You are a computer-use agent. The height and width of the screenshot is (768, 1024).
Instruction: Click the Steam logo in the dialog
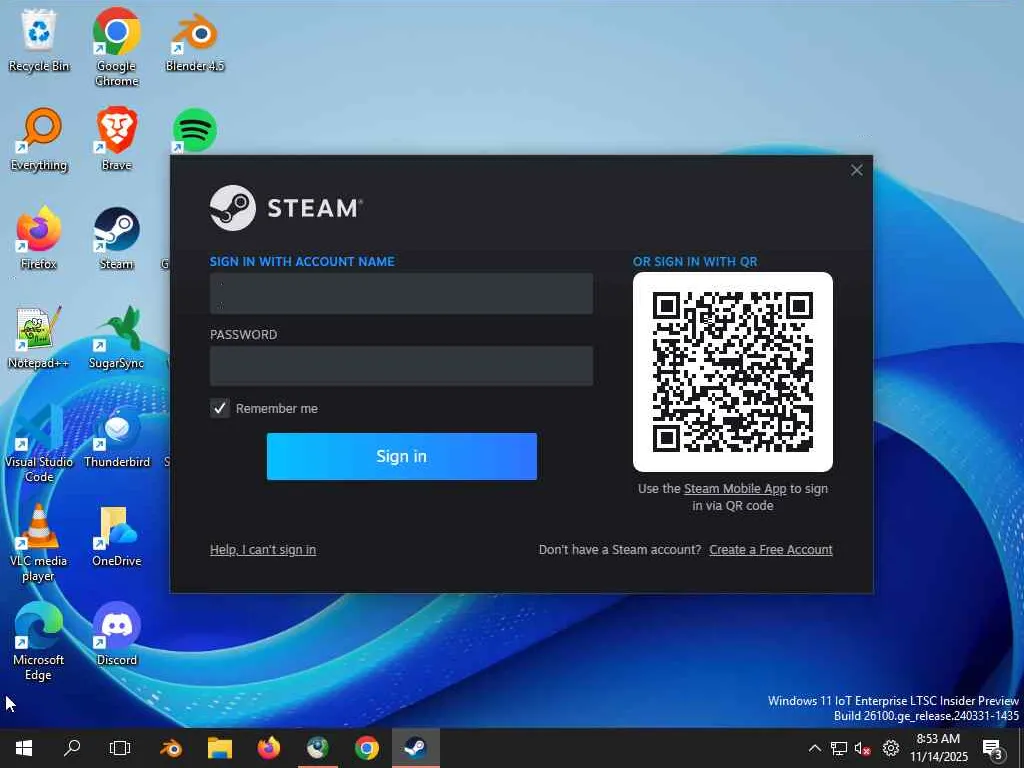pyautogui.click(x=286, y=208)
